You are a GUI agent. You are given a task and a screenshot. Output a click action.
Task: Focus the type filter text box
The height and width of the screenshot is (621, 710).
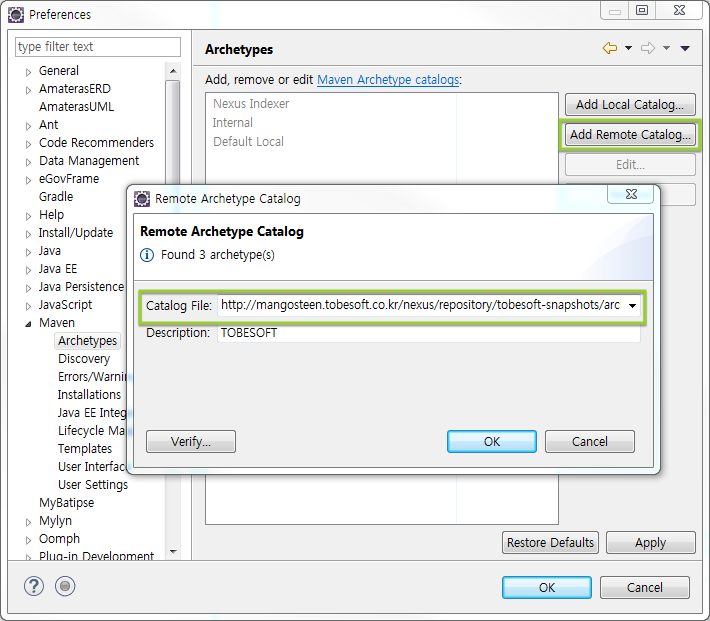click(98, 47)
